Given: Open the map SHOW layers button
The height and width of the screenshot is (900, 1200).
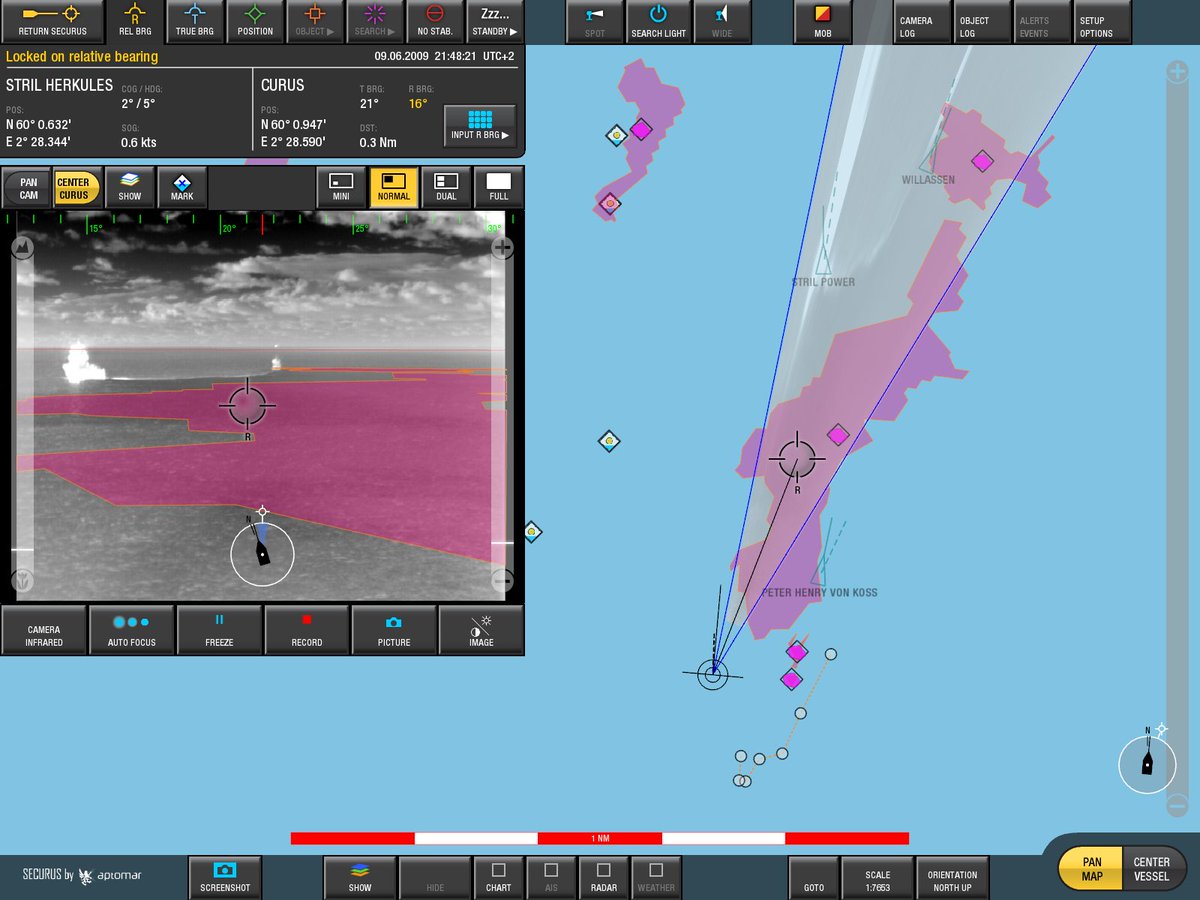Looking at the screenshot, I should point(360,877).
